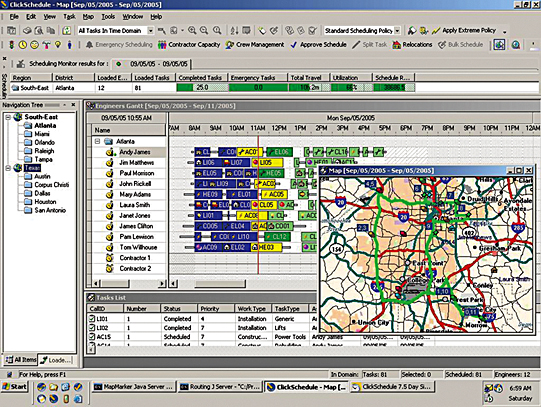Open the Task menu
This screenshot has width=541, height=407.
pos(69,17)
